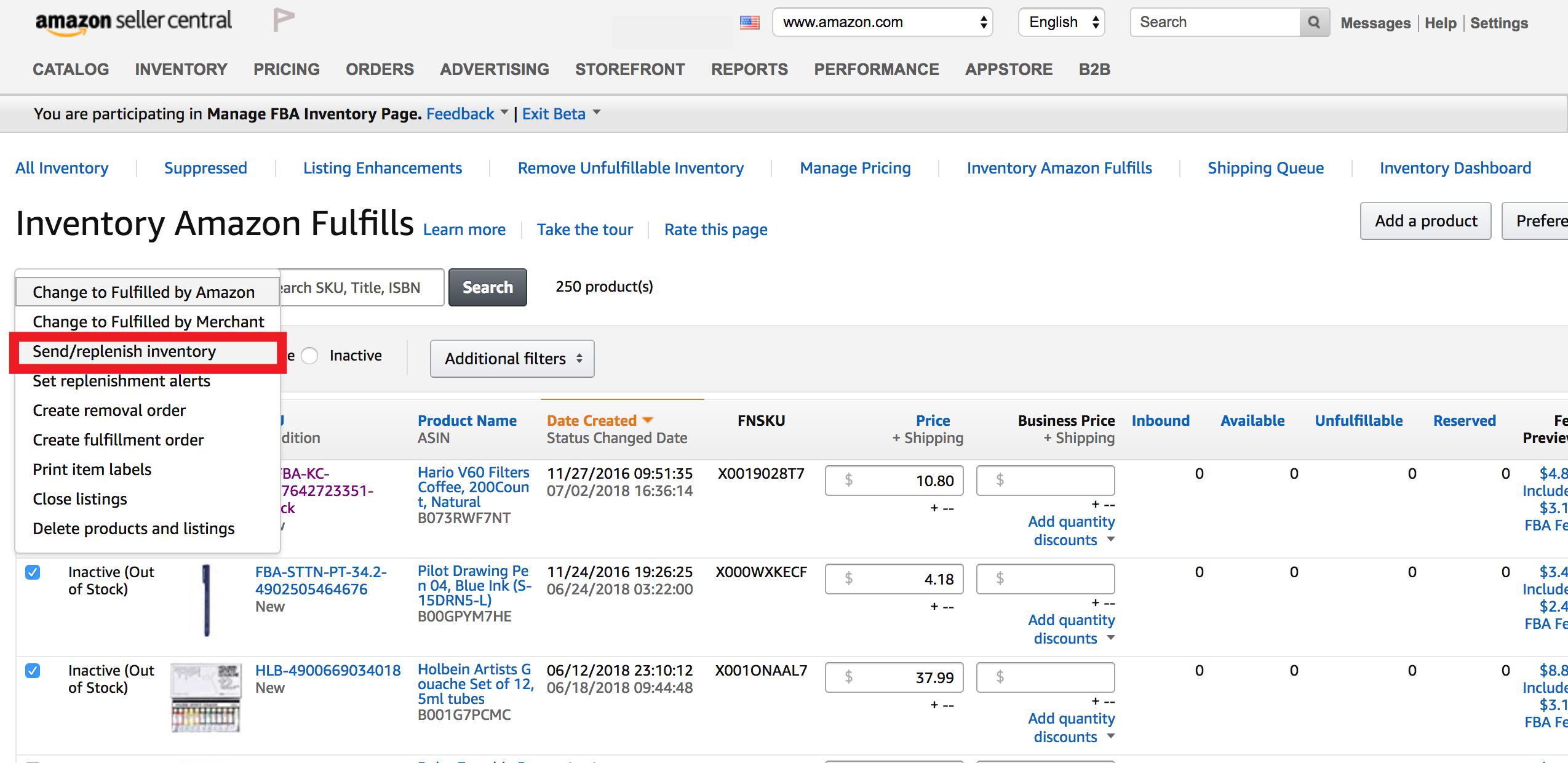Screen dimensions: 1568x763
Task: Go to the All Inventory tab
Action: pos(62,168)
